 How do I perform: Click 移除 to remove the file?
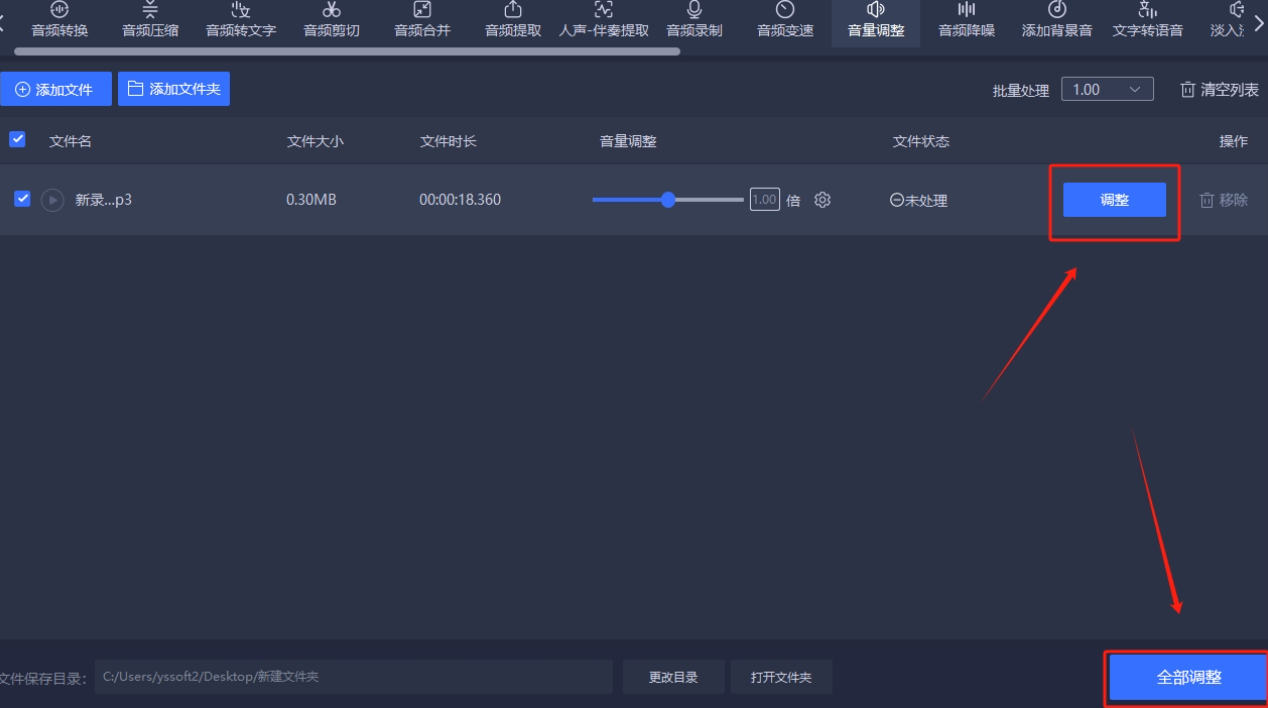pyautogui.click(x=1224, y=200)
